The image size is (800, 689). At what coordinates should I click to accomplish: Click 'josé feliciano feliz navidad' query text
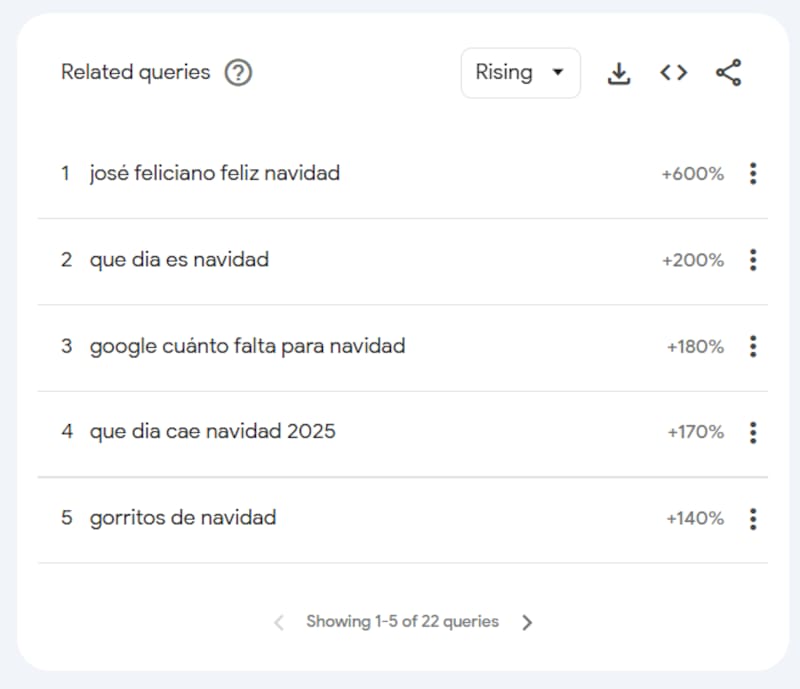tap(215, 173)
